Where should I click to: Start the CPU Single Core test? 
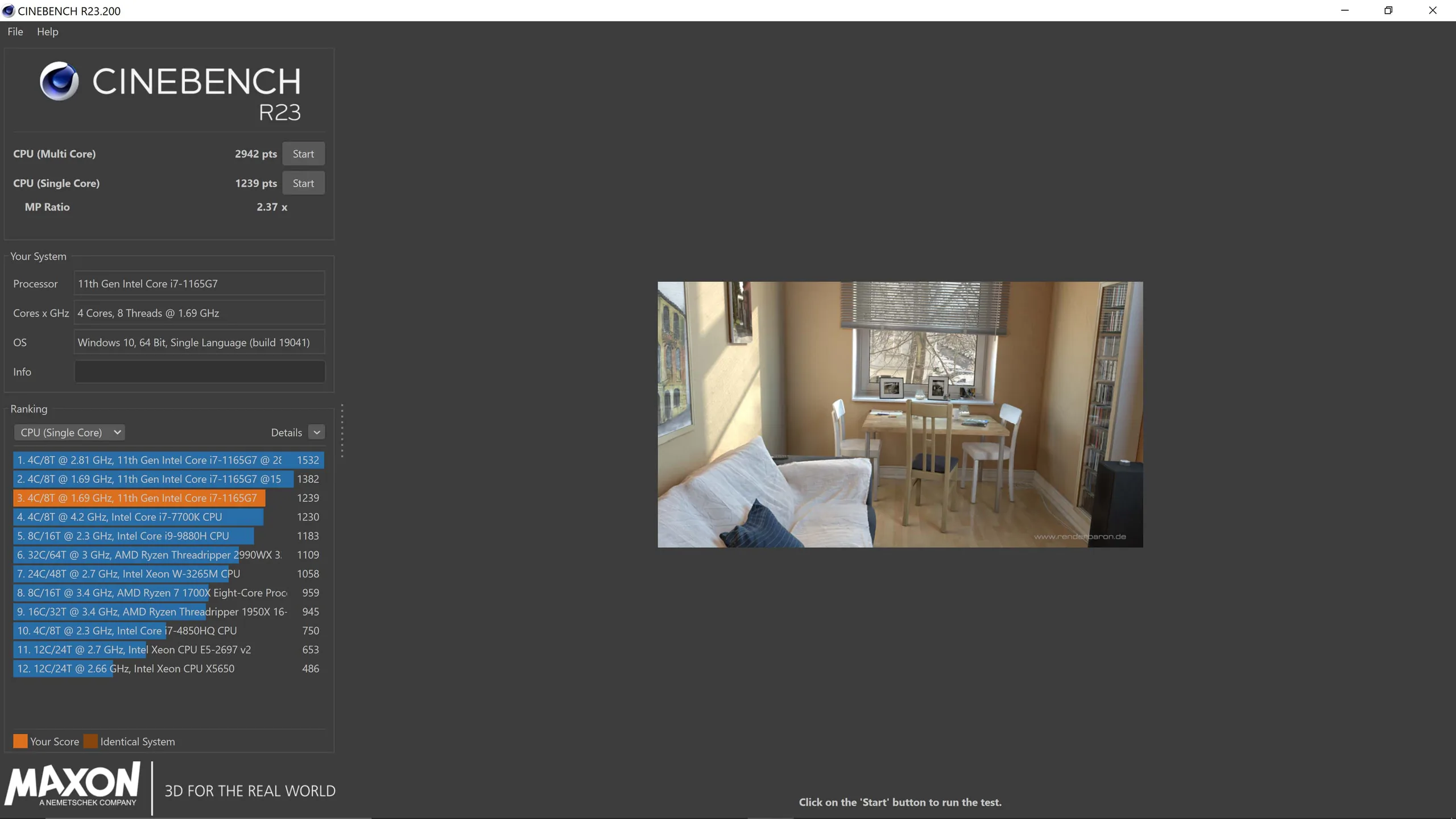click(303, 183)
